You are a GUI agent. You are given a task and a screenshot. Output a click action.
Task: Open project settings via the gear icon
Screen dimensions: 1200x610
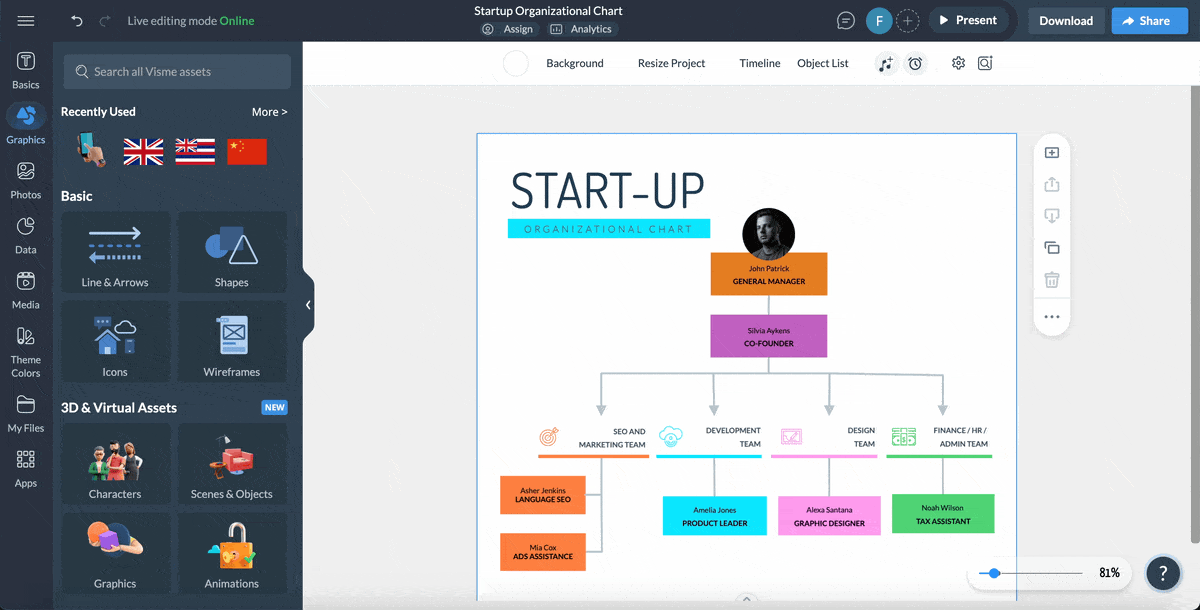coord(957,63)
